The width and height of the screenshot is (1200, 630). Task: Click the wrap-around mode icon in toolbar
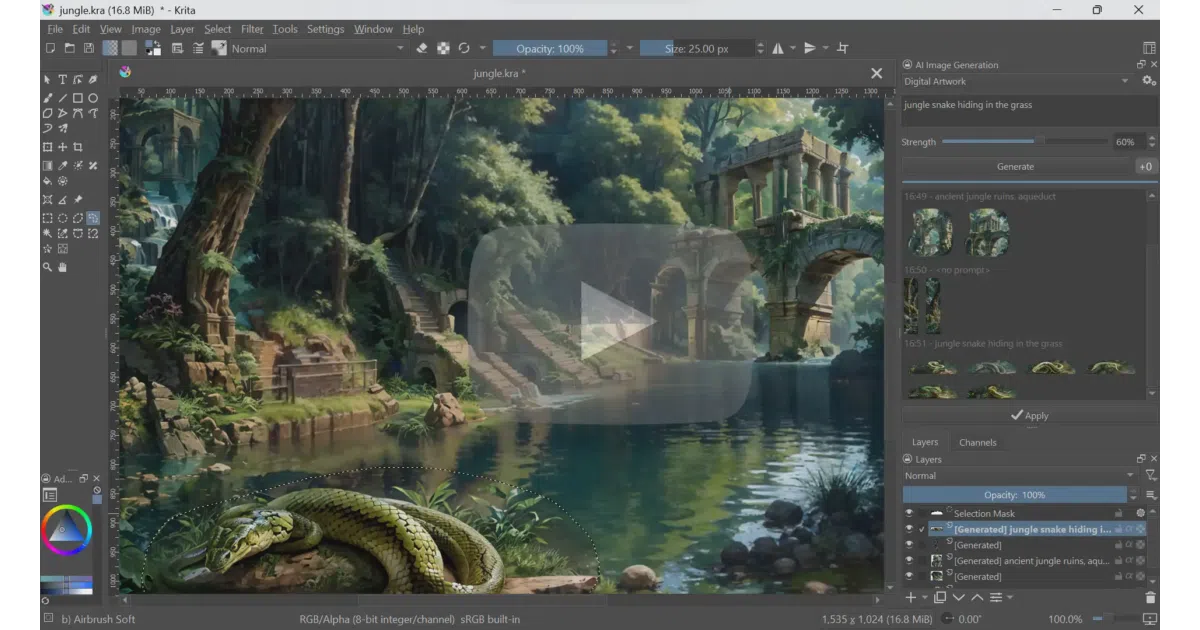[x=842, y=48]
